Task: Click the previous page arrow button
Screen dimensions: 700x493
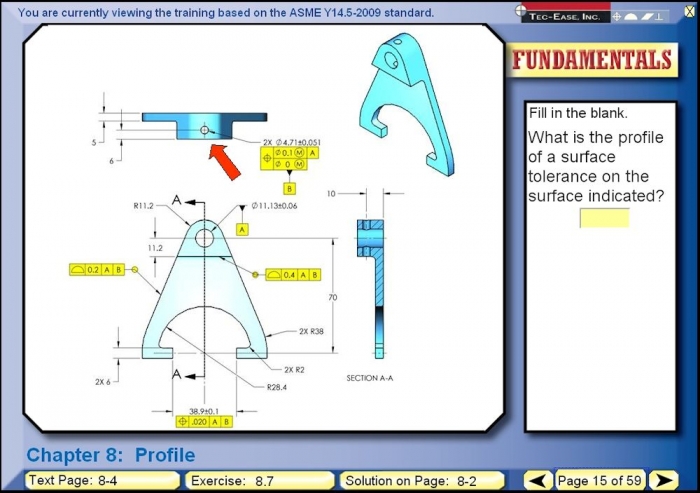Action: click(x=538, y=481)
